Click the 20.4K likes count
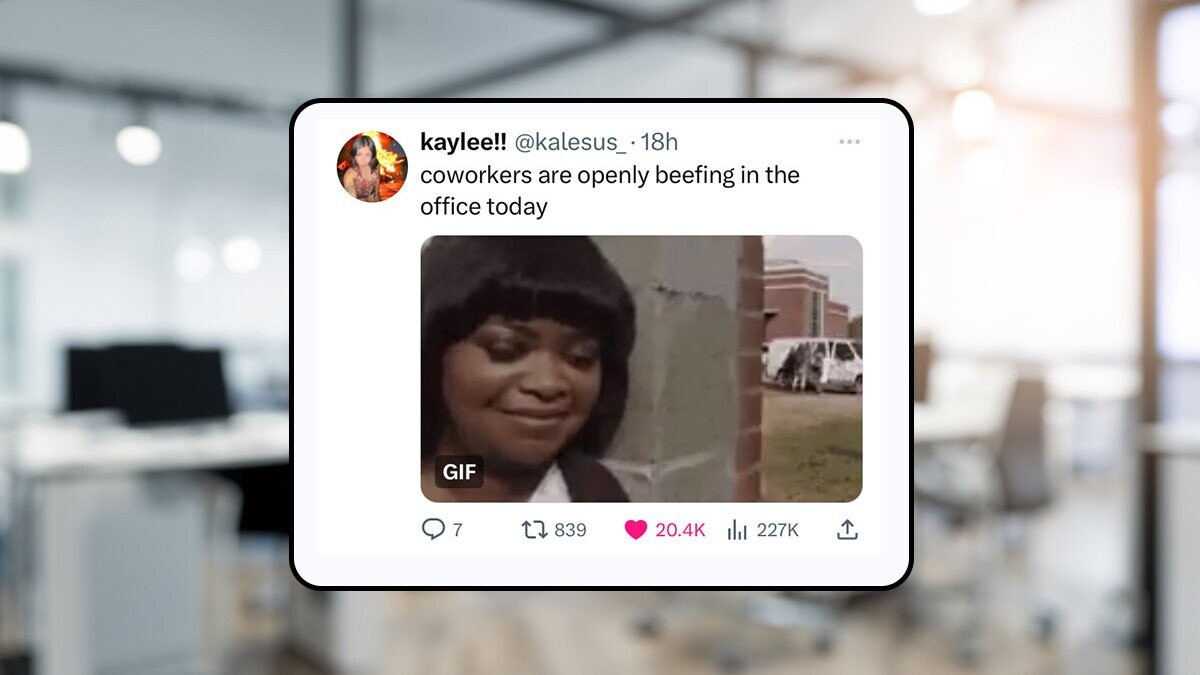This screenshot has width=1200, height=675. 680,530
